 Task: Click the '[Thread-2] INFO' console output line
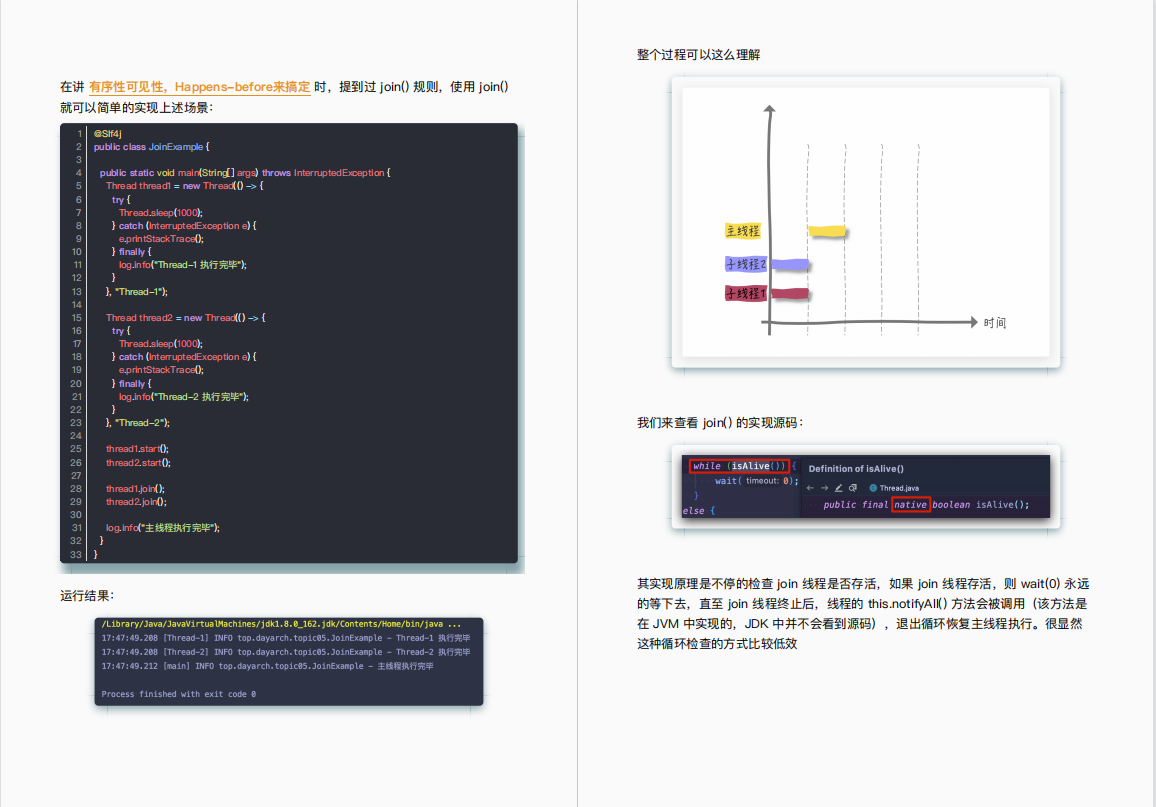pos(285,652)
